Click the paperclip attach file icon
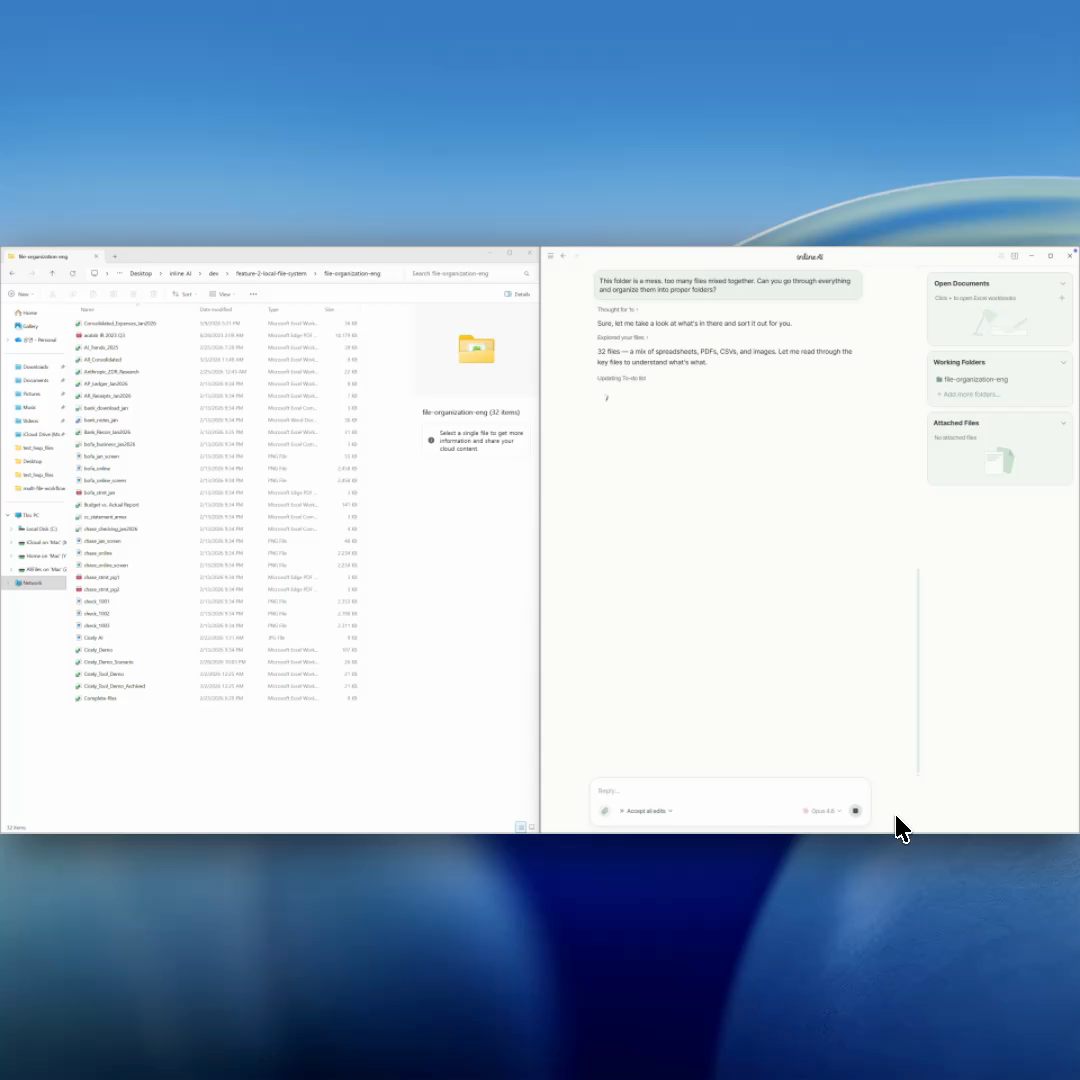Viewport: 1080px width, 1080px height. pos(604,811)
